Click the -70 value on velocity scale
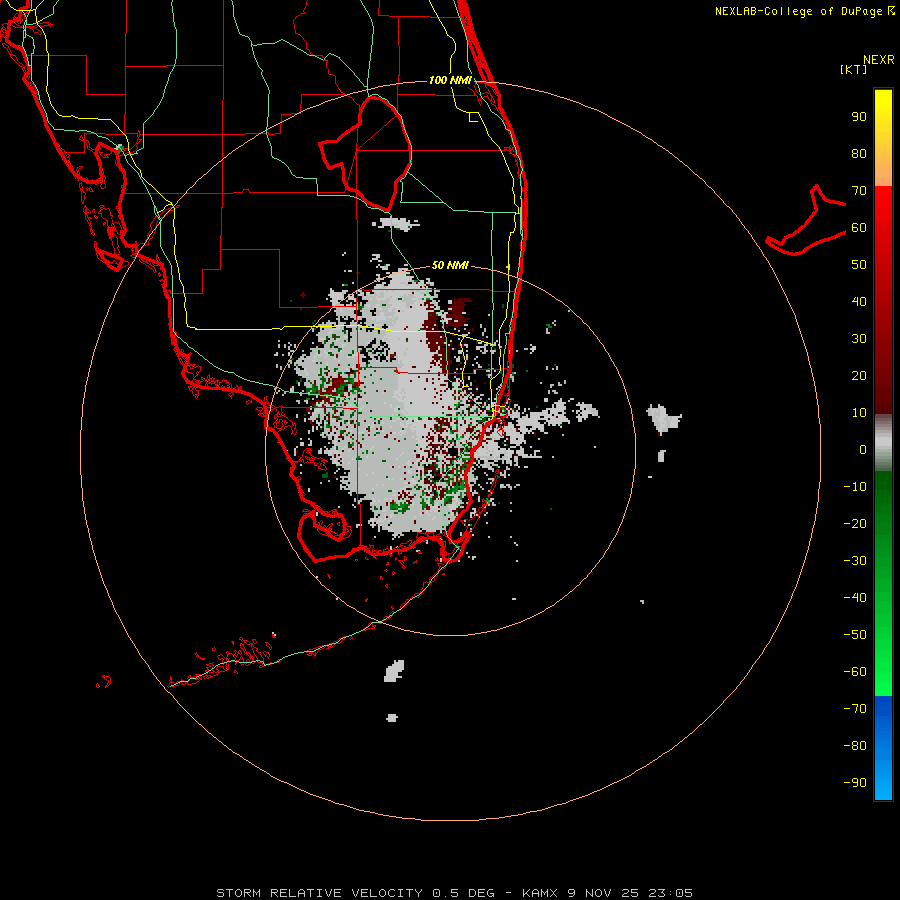This screenshot has height=900, width=900. click(x=855, y=709)
